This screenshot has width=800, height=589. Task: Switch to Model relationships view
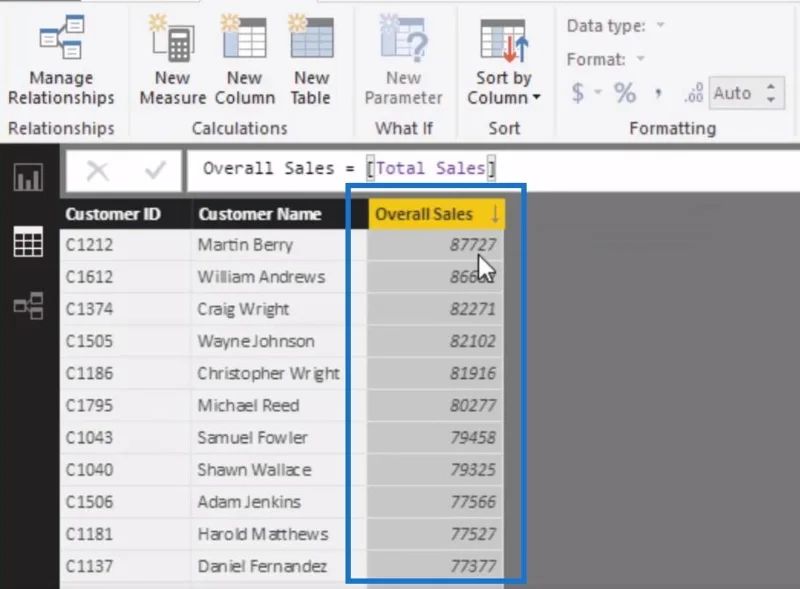click(x=28, y=305)
